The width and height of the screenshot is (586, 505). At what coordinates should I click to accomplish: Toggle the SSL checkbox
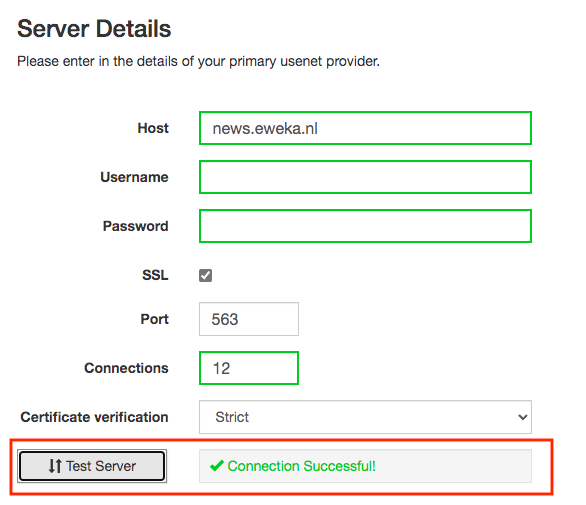click(x=206, y=275)
